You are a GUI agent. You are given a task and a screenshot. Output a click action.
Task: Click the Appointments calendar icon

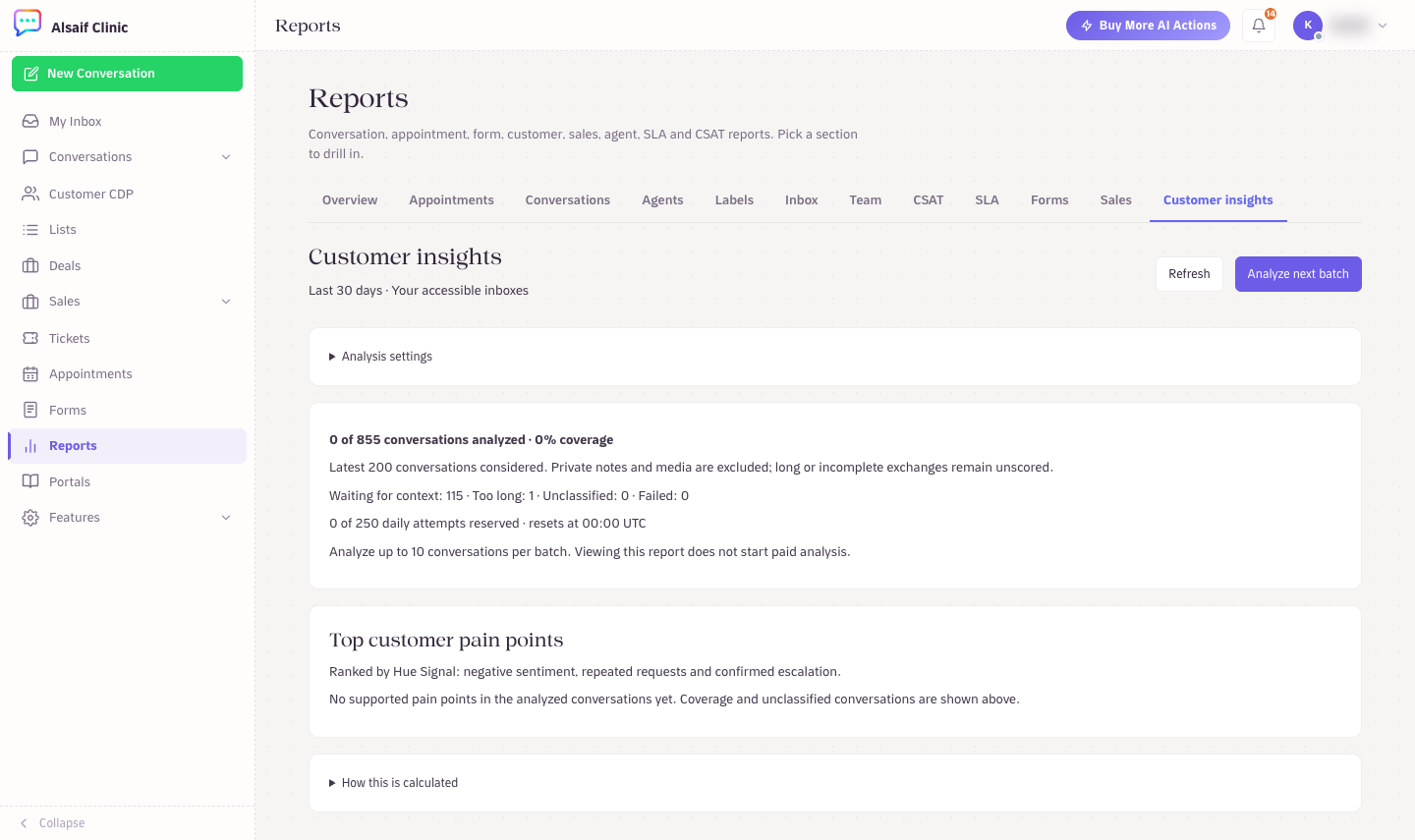coord(30,374)
